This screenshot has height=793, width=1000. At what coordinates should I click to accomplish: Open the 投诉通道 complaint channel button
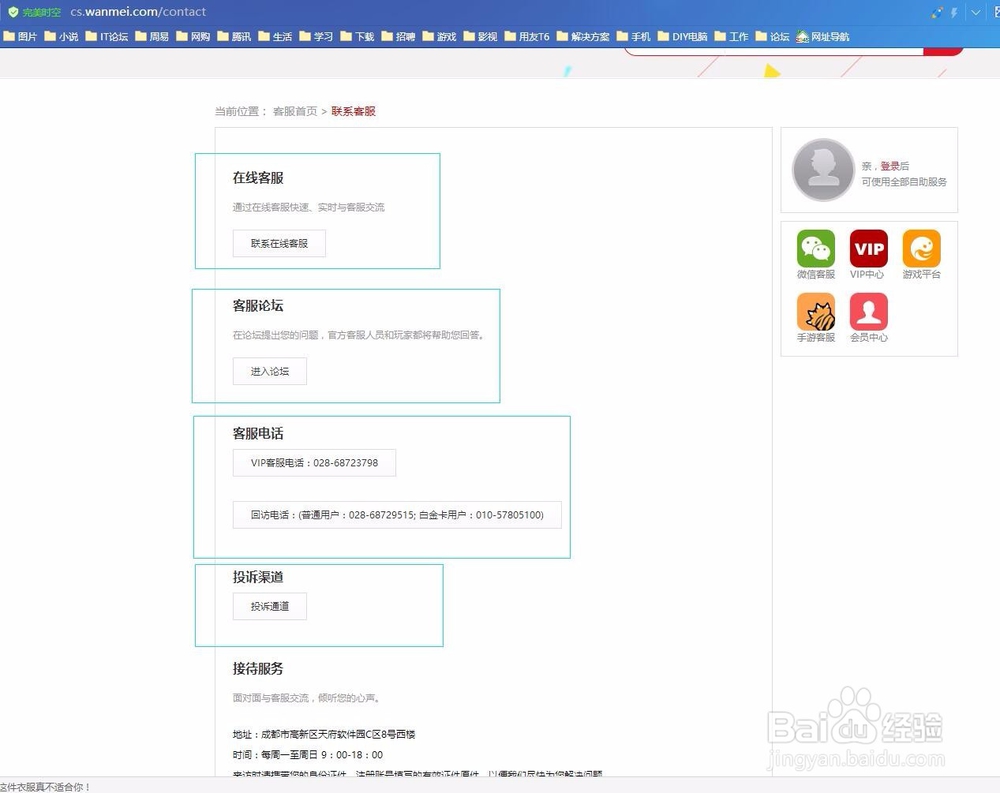269,606
